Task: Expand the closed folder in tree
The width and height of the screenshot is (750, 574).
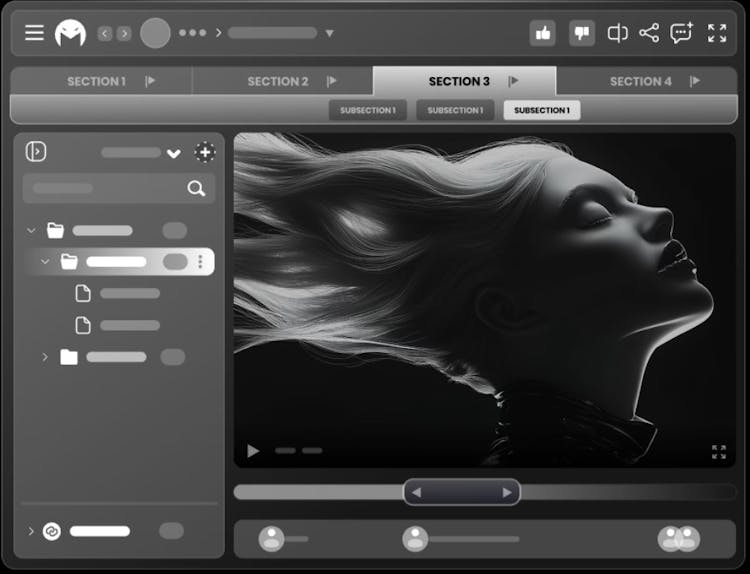Action: coord(45,357)
